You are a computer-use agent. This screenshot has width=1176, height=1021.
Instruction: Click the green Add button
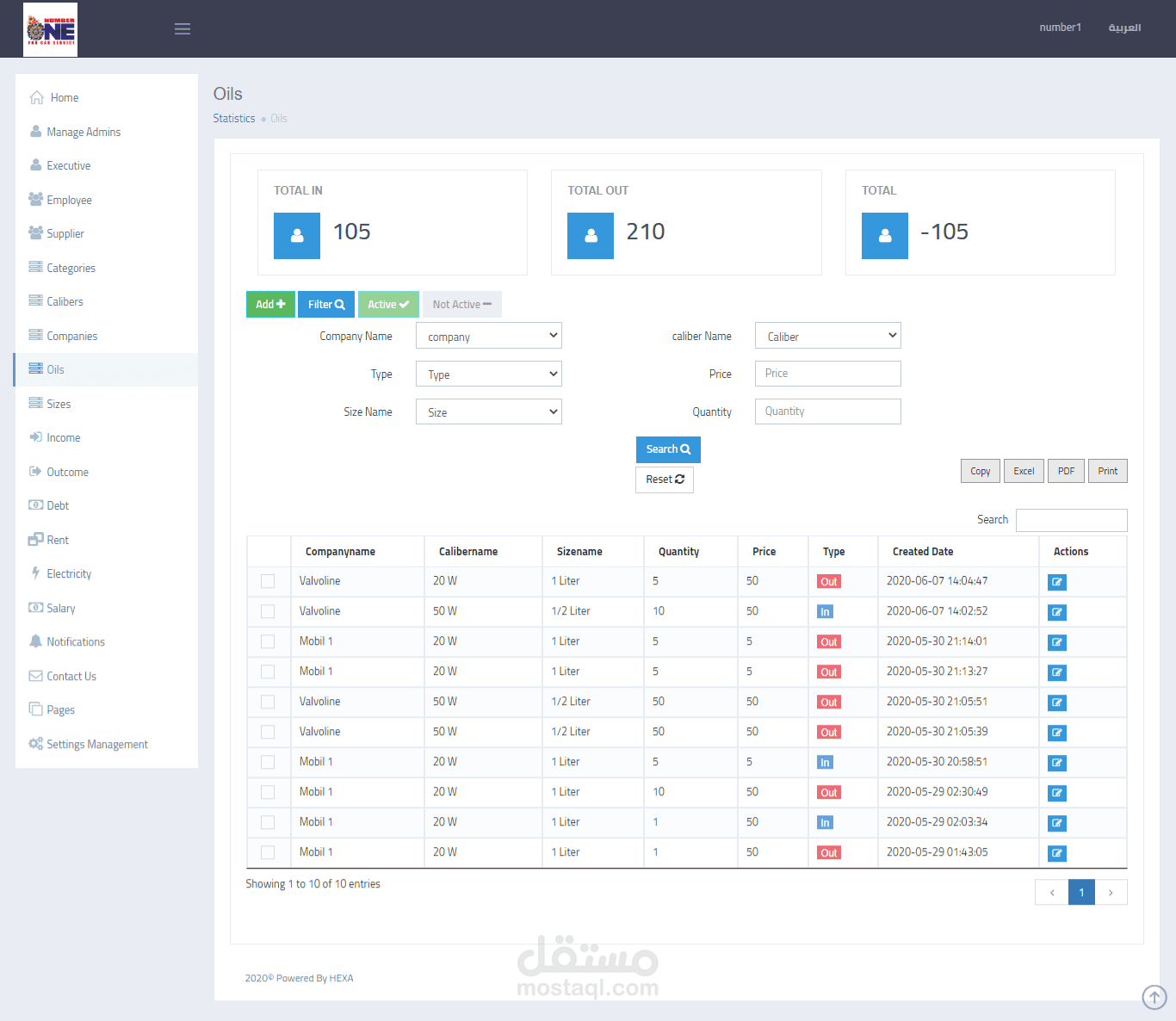click(270, 304)
